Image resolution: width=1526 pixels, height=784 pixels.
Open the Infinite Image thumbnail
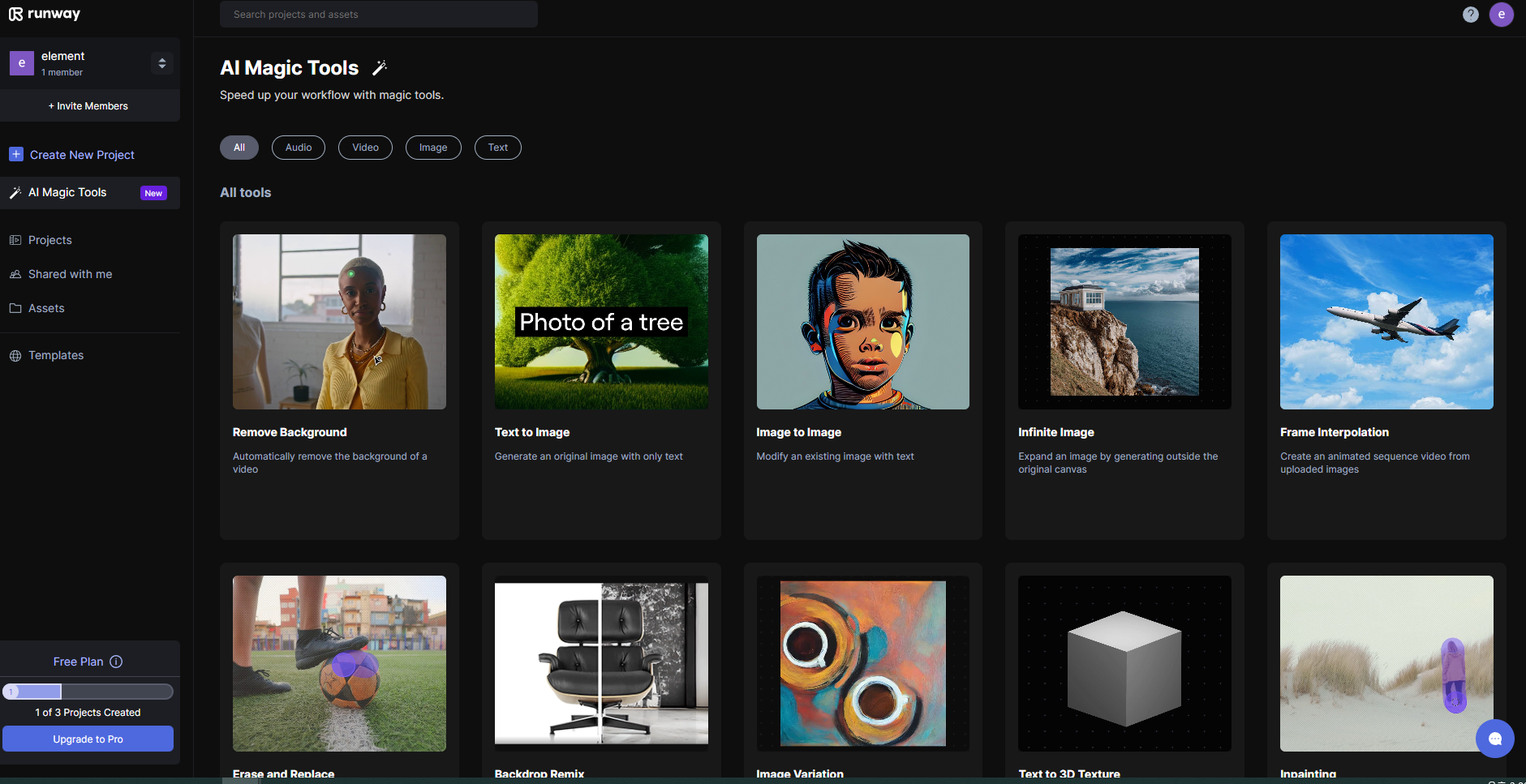1124,322
